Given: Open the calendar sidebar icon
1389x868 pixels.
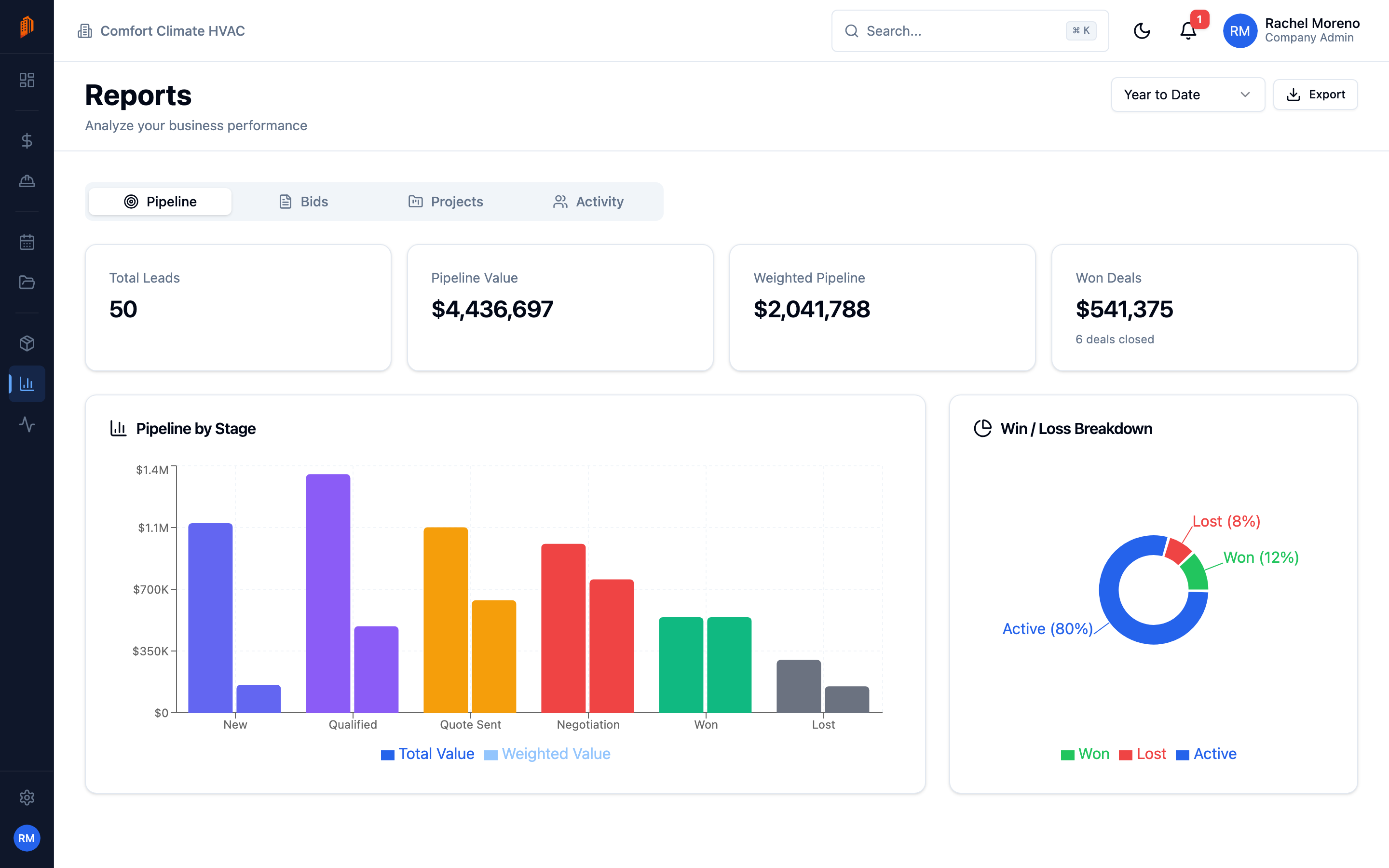Looking at the screenshot, I should (27, 242).
